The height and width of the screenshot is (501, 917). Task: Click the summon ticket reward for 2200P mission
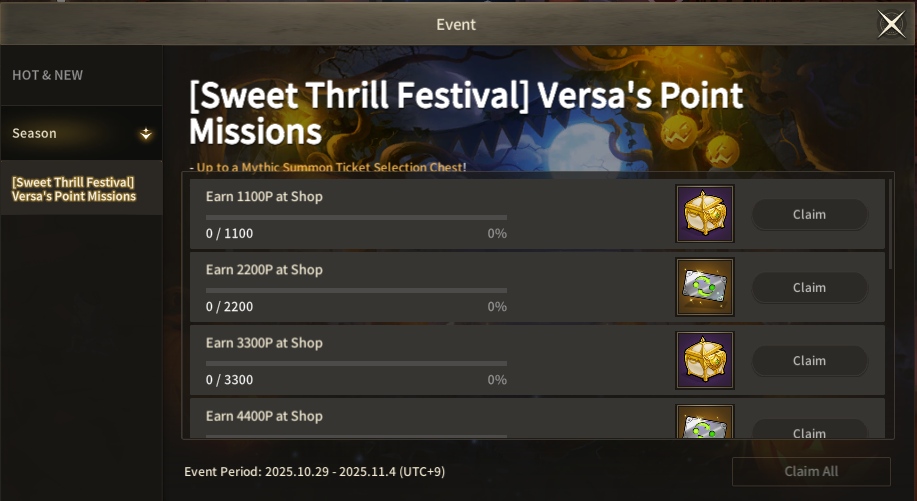pyautogui.click(x=705, y=287)
